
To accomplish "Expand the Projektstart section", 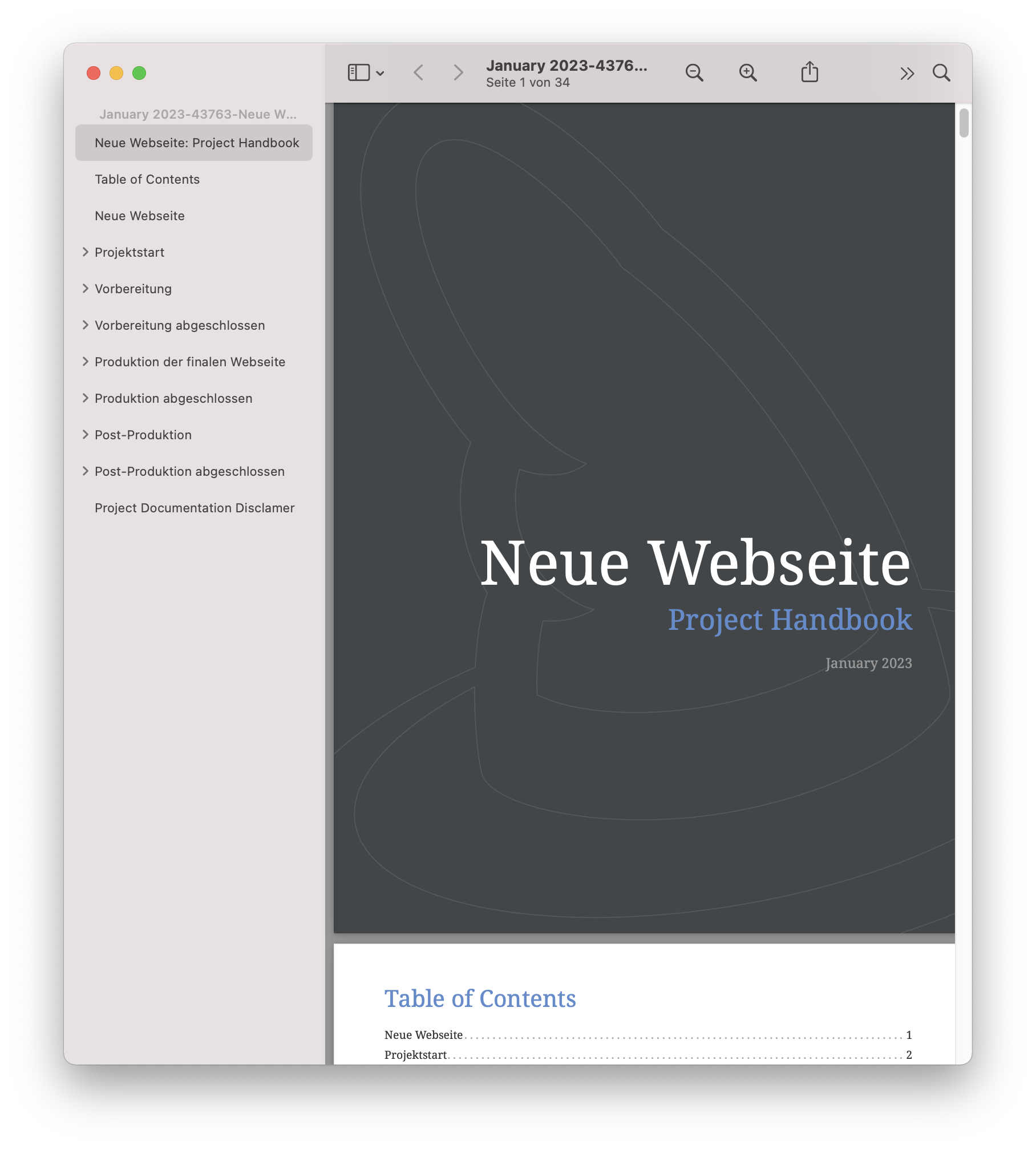I will click(x=85, y=252).
